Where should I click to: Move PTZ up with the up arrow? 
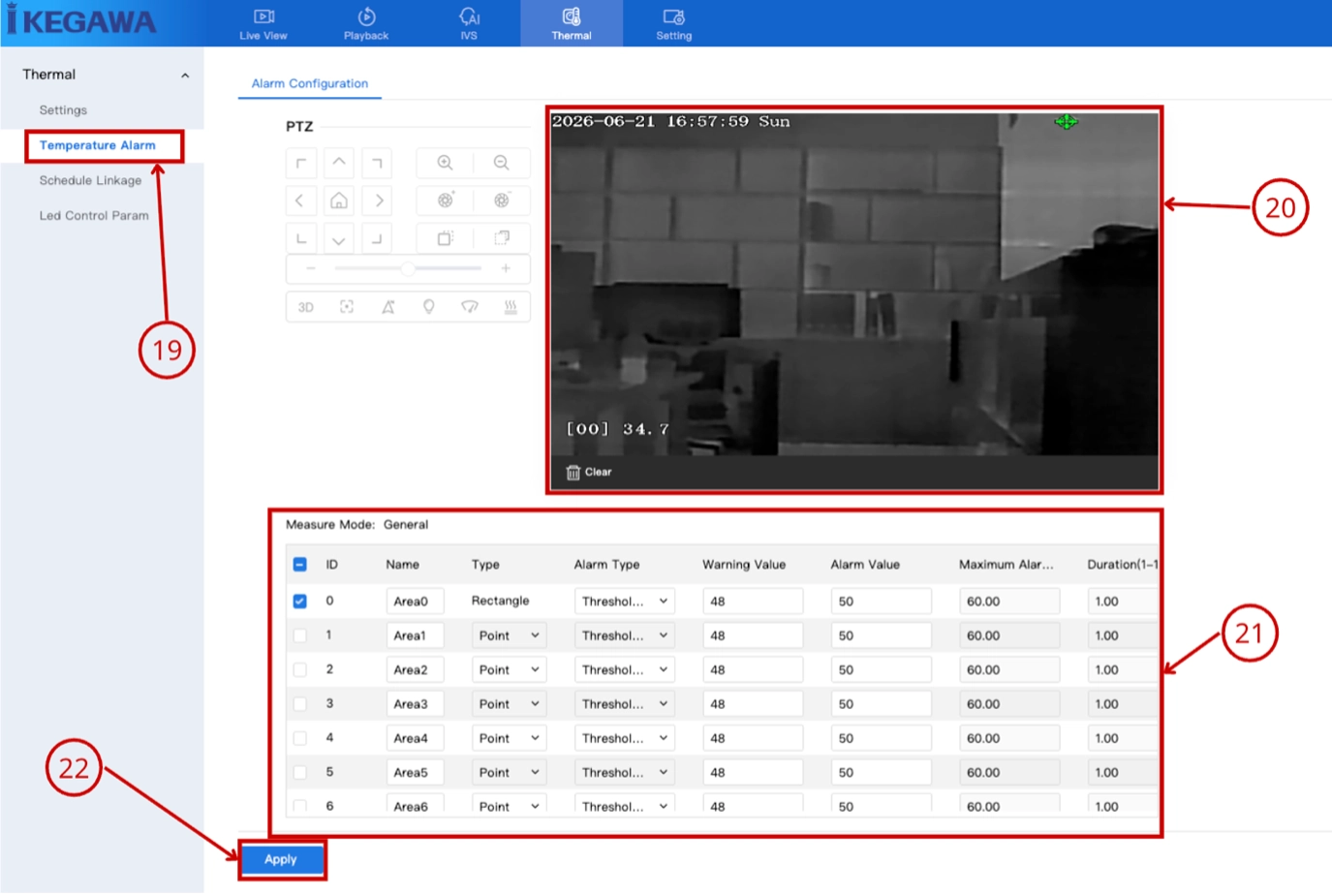(339, 163)
